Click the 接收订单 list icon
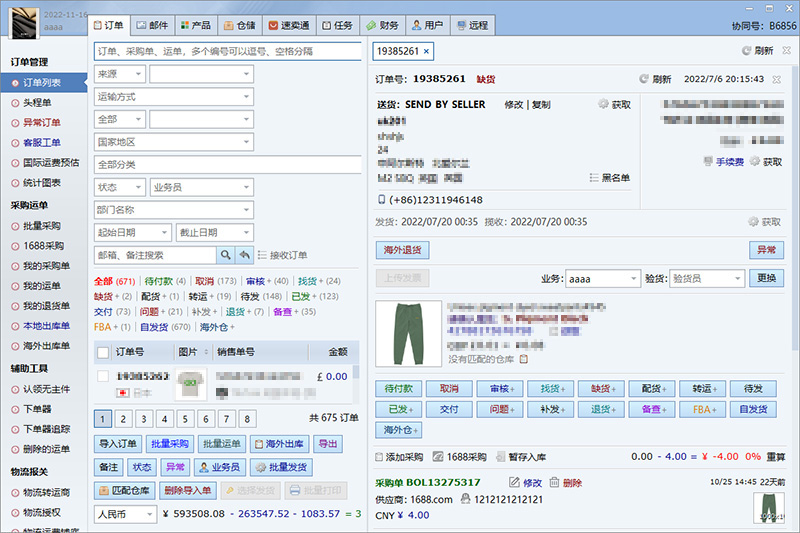 click(262, 255)
